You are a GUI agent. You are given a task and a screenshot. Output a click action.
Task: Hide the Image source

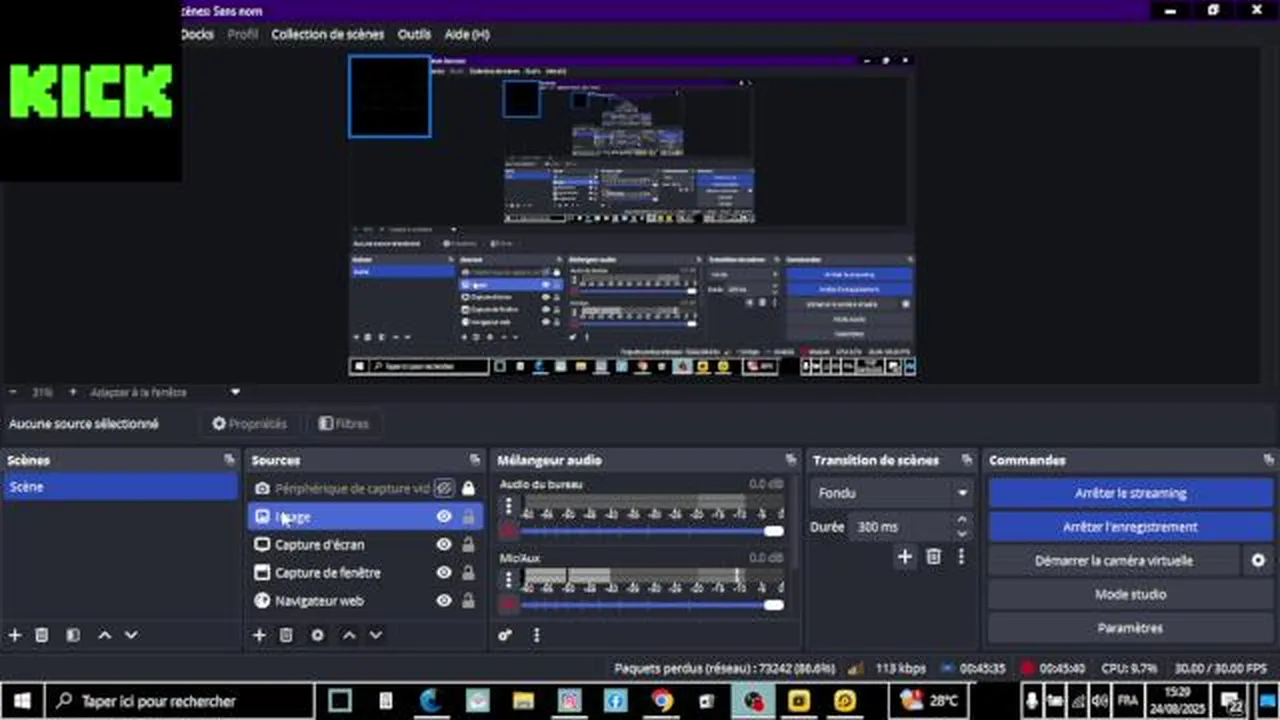coord(444,517)
